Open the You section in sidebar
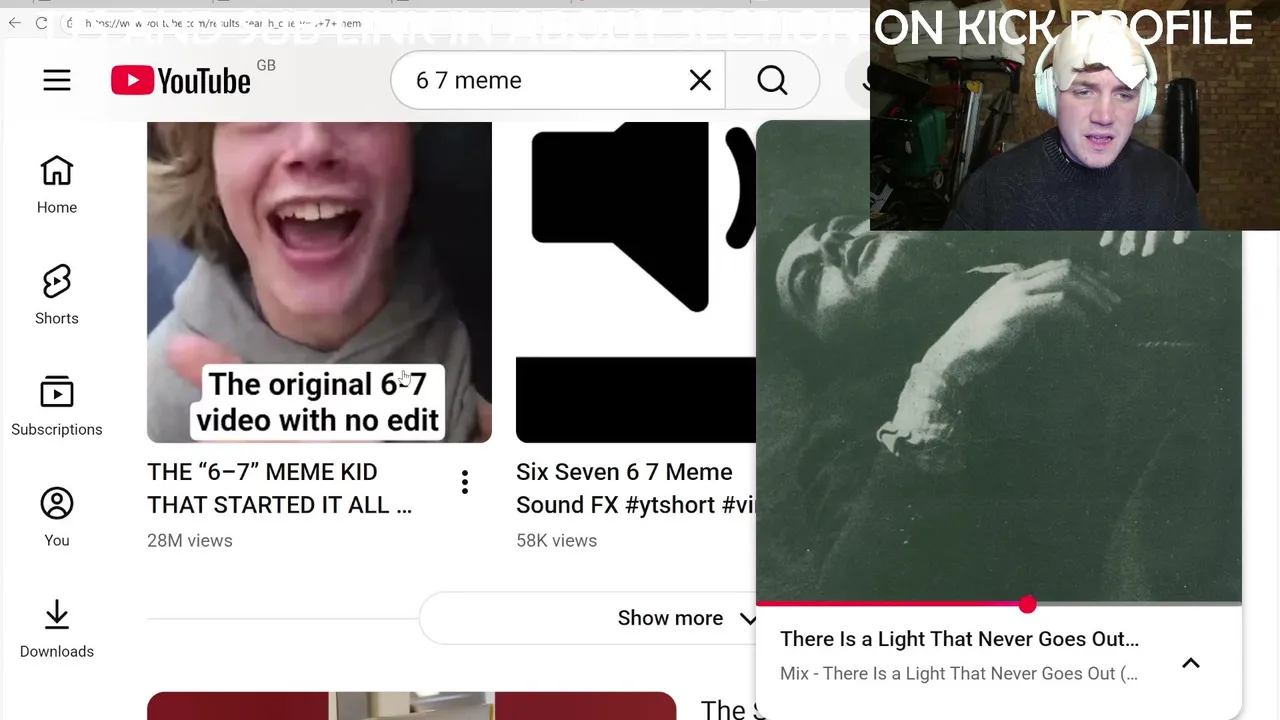 (57, 518)
